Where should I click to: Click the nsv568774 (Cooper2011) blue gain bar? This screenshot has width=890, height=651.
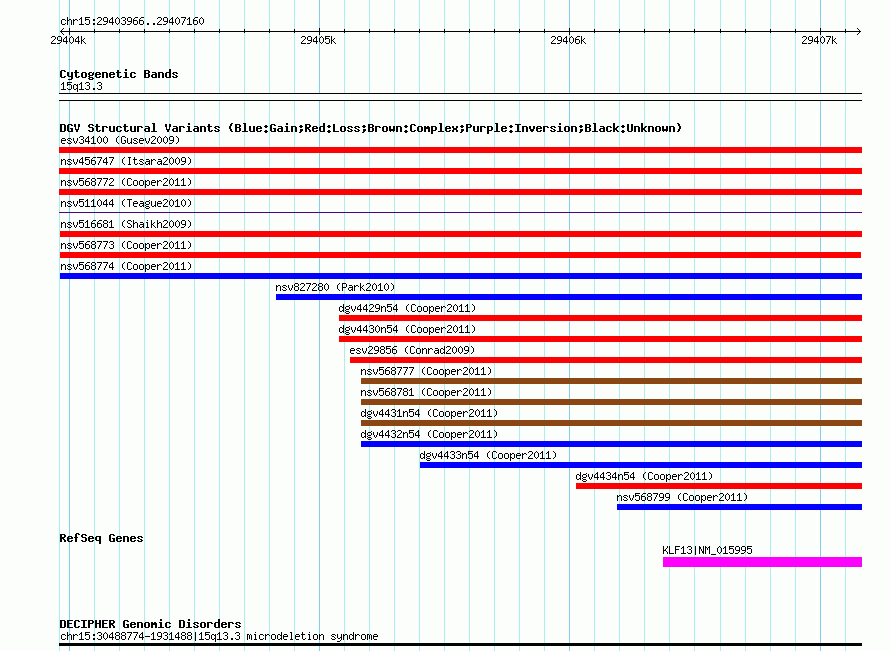pyautogui.click(x=461, y=276)
